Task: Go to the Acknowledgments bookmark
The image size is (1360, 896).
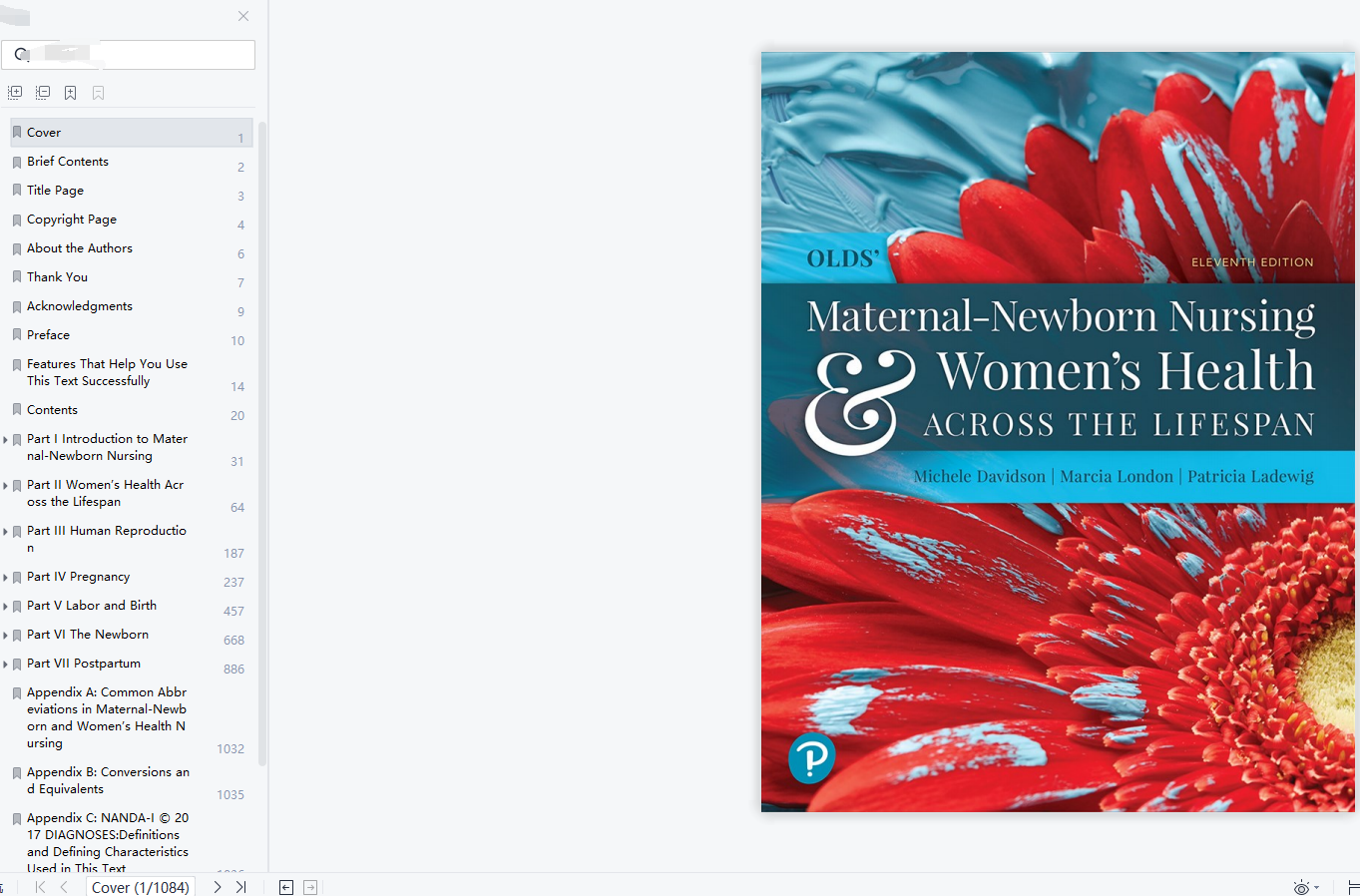Action: click(80, 306)
